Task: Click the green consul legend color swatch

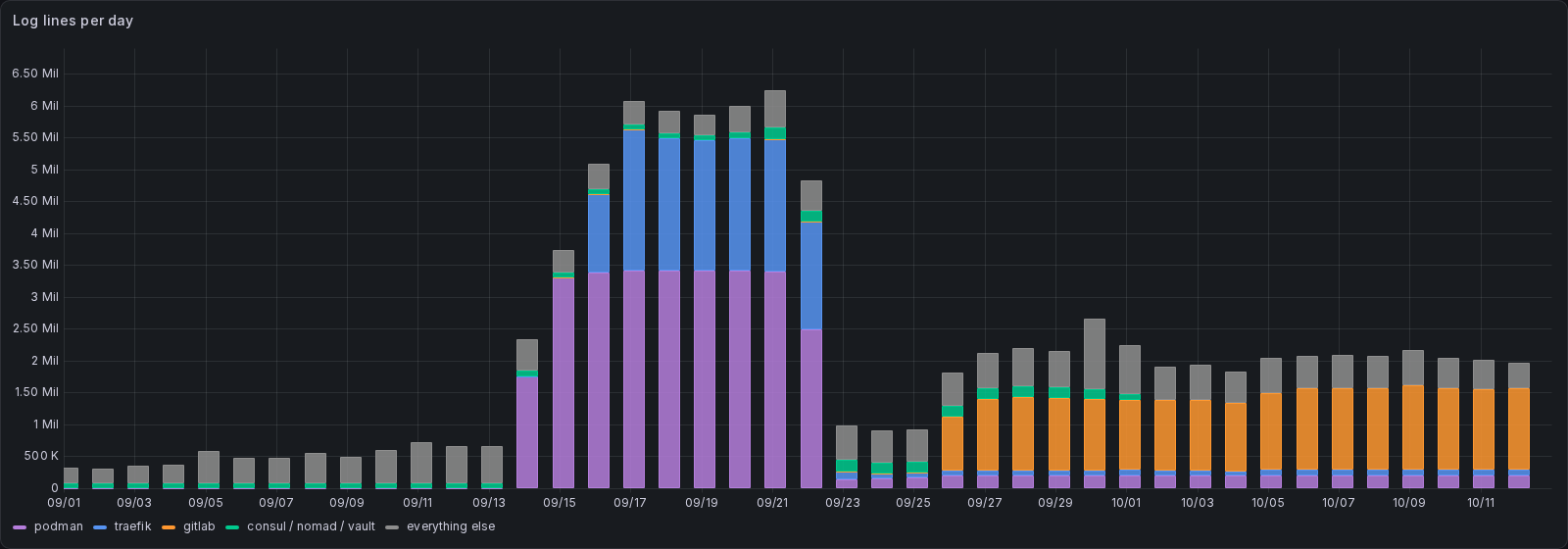Action: click(231, 527)
